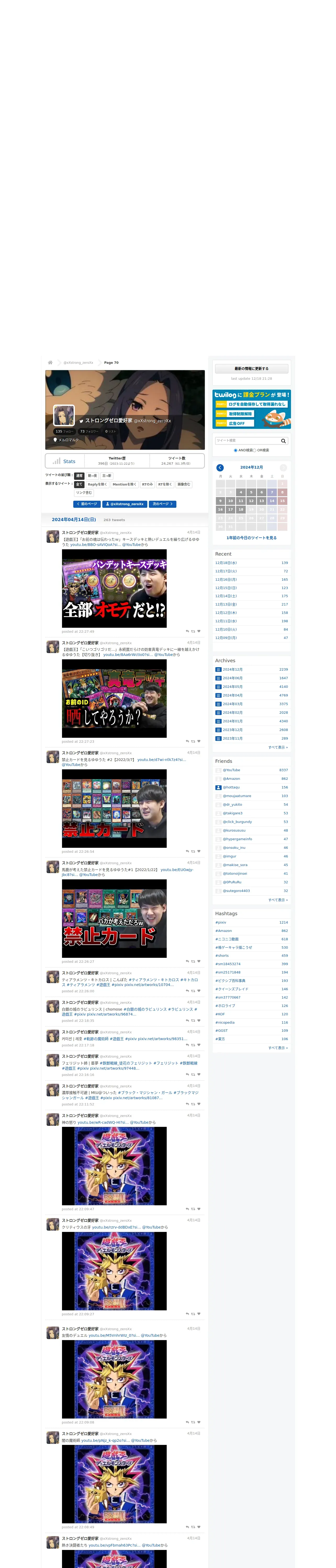336x1568 pixels.
Task: Set tweet order to 朝→夜
Action: coord(92,476)
